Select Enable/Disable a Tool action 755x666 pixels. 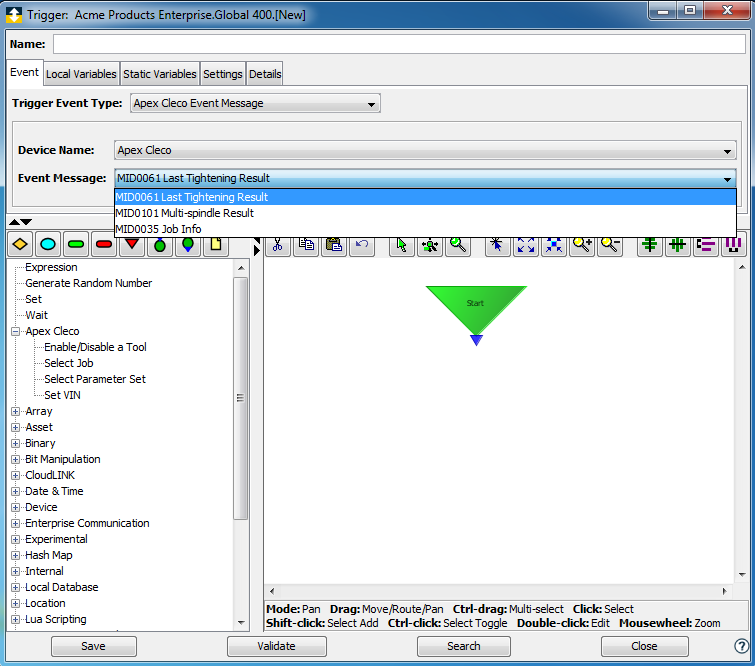(95, 347)
